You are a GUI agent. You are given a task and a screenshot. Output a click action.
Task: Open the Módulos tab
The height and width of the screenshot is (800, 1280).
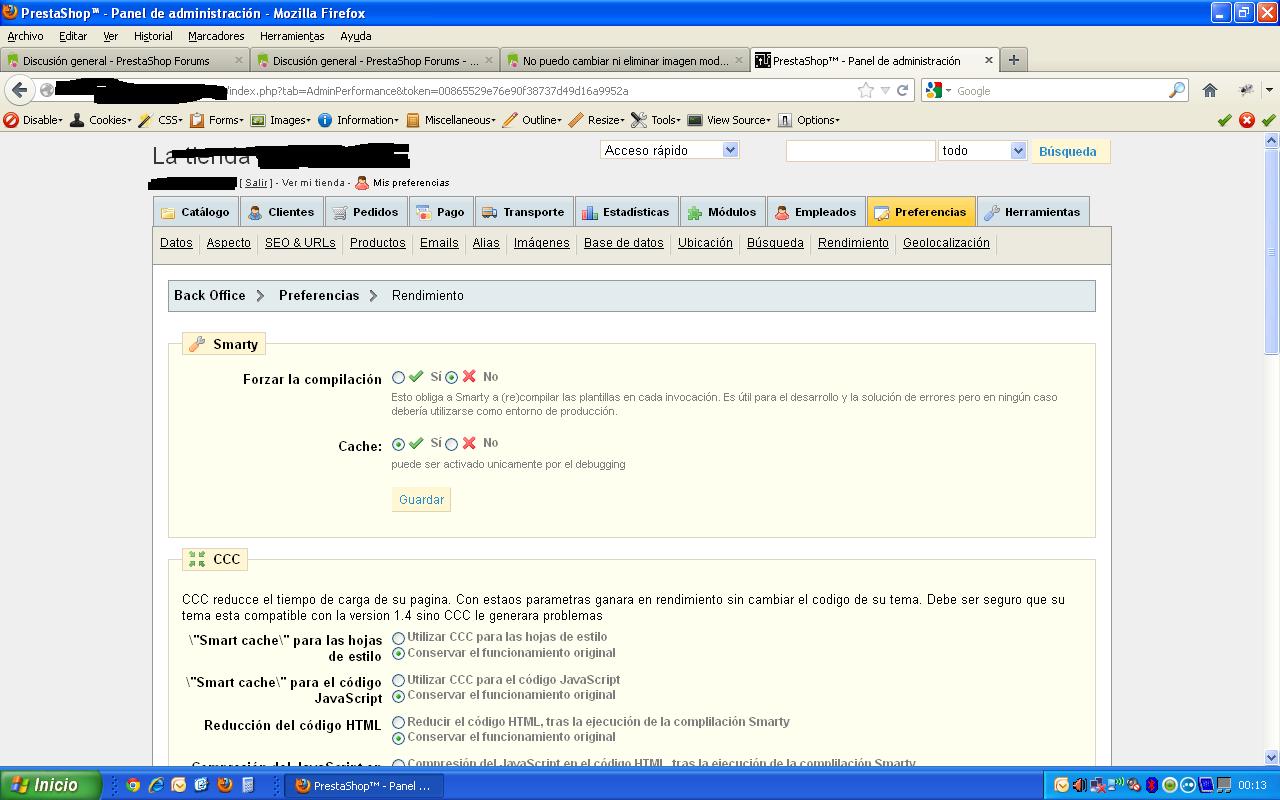(722, 212)
